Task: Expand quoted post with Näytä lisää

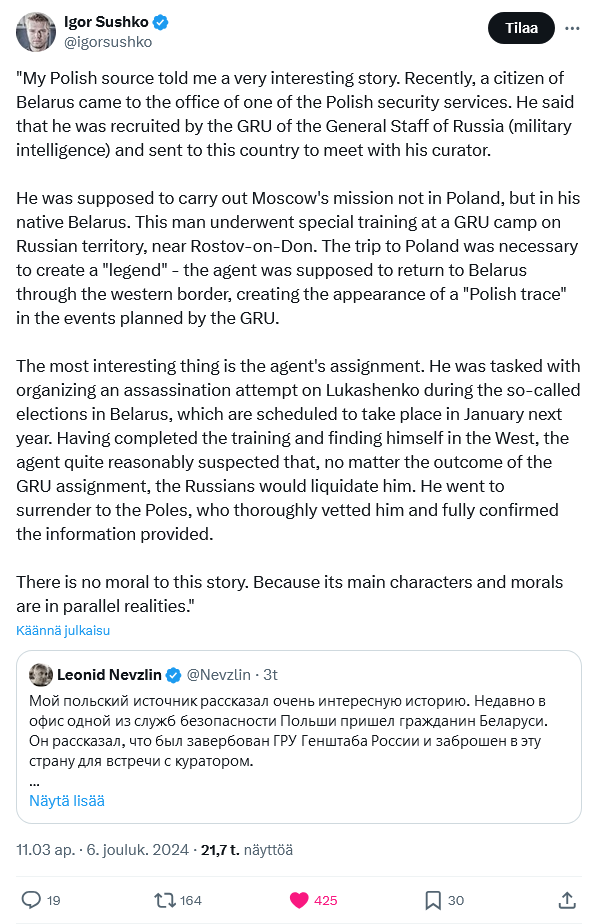Action: point(67,801)
